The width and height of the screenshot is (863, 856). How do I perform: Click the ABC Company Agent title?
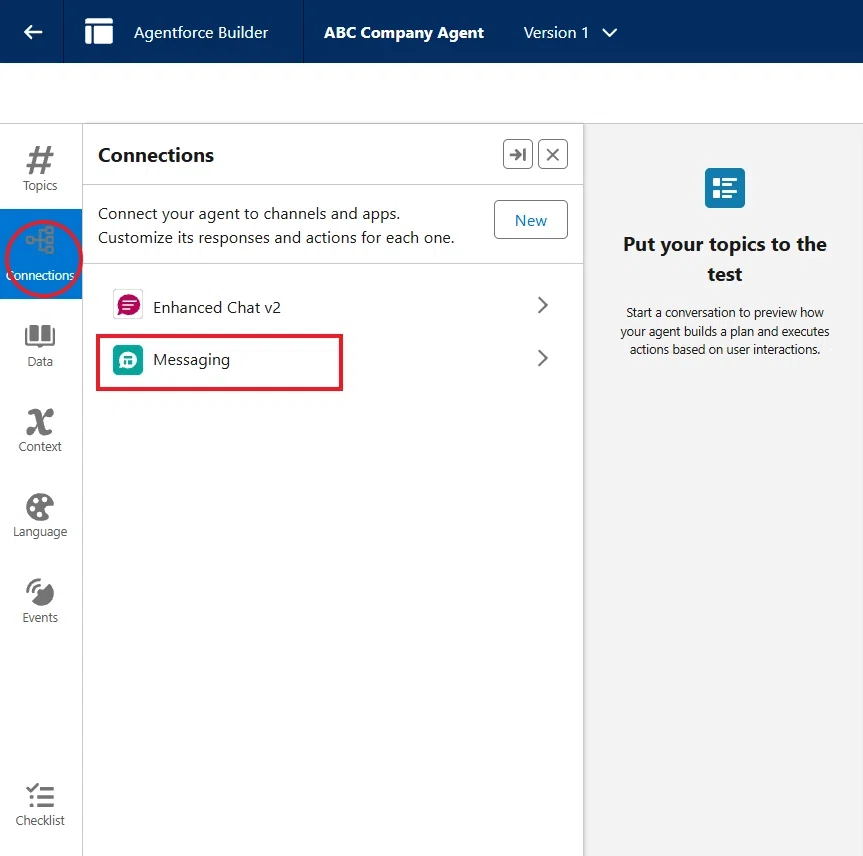pyautogui.click(x=403, y=32)
